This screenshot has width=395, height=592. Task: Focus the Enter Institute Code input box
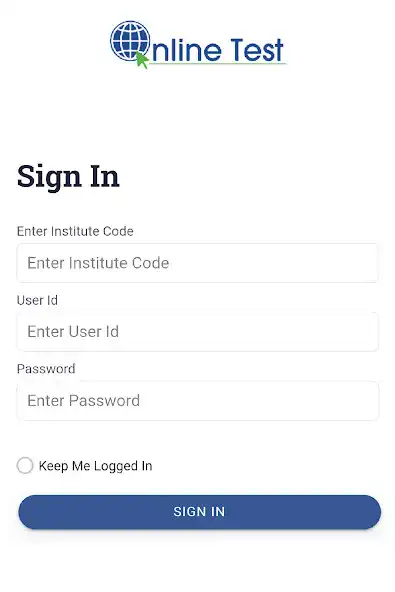click(x=198, y=263)
